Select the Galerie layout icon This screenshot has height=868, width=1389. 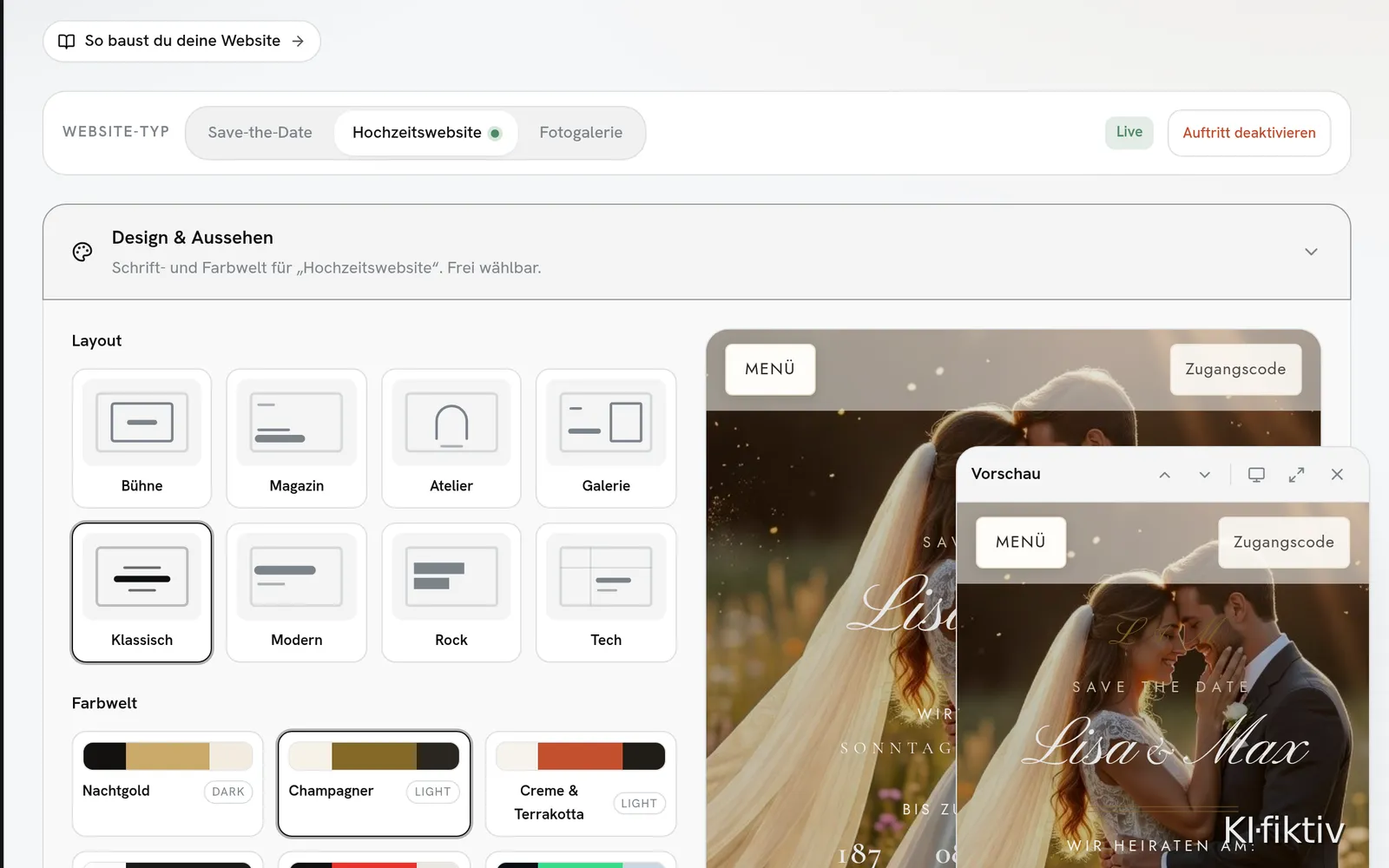tap(606, 422)
